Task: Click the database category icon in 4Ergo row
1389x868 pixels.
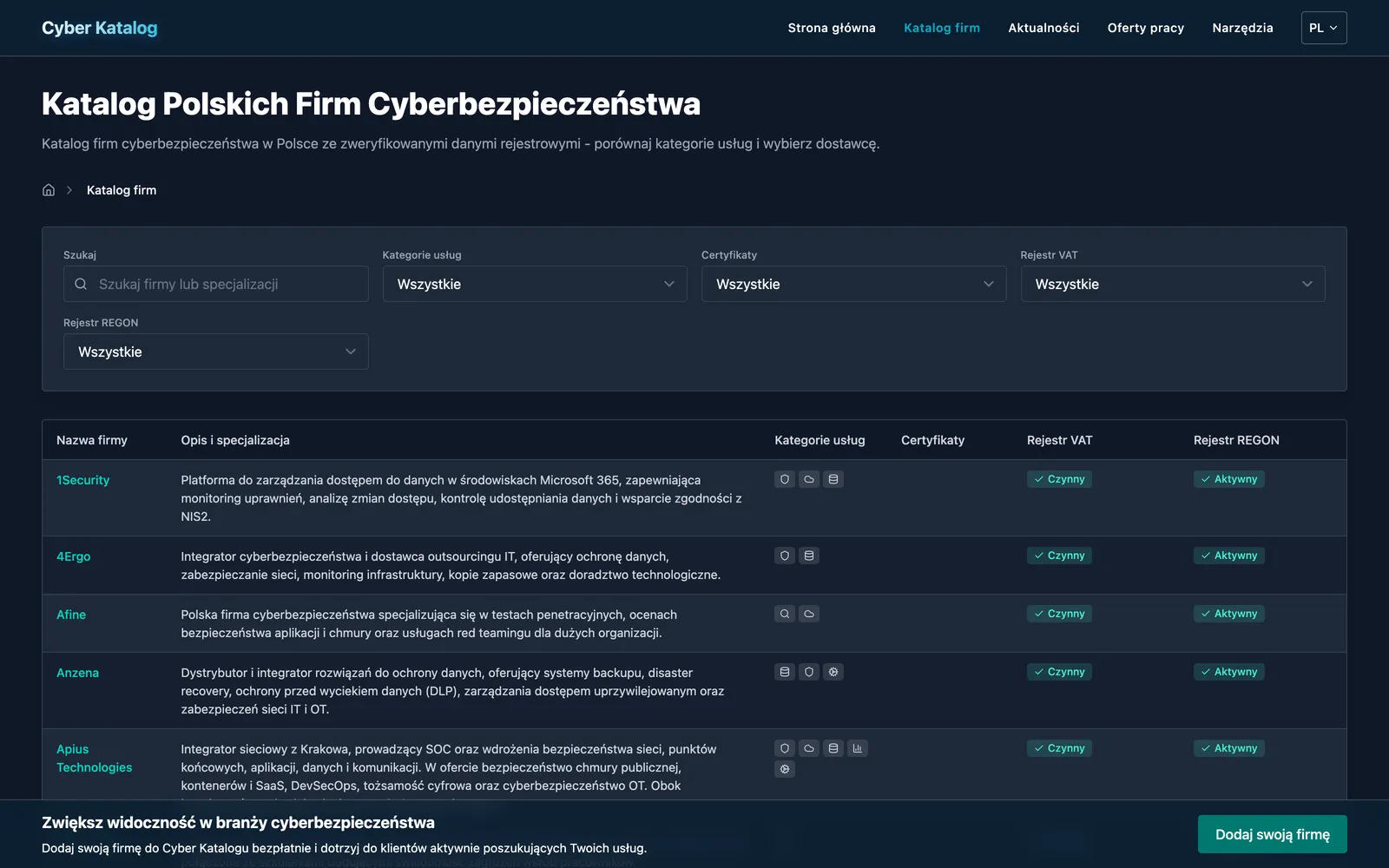Action: pos(809,556)
